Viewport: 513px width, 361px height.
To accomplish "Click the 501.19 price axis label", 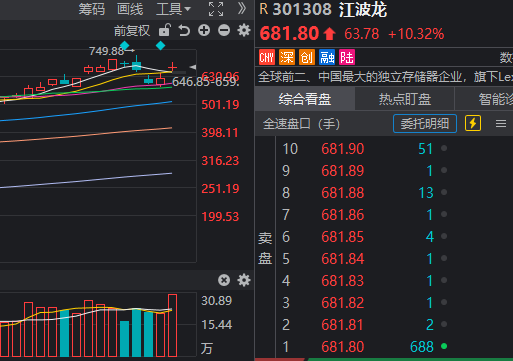I will [220, 105].
